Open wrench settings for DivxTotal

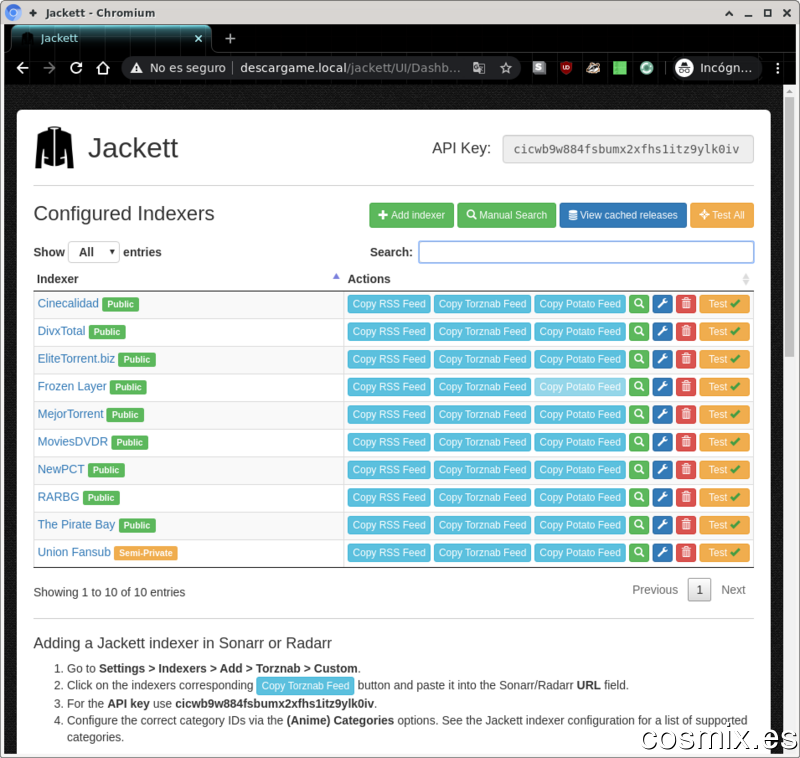(662, 332)
